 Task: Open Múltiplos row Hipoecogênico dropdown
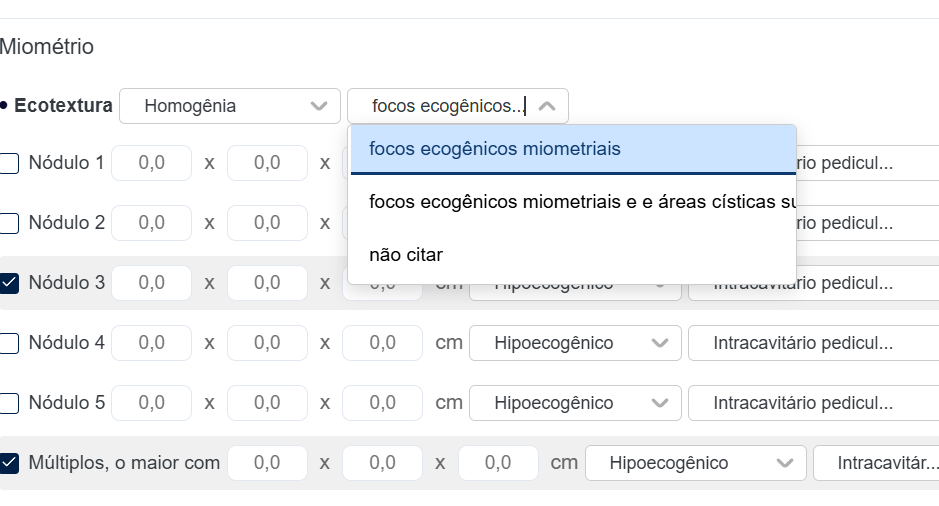[695, 463]
